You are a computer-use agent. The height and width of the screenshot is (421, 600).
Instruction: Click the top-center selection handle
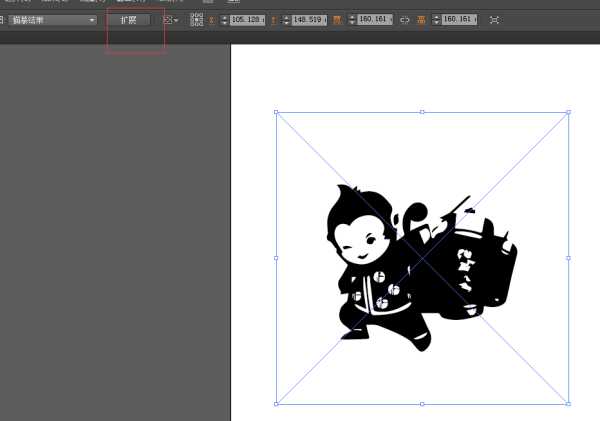[422, 112]
